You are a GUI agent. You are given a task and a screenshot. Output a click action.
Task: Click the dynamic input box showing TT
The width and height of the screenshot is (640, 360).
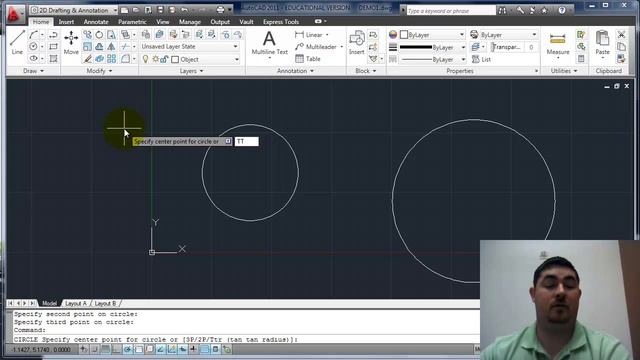click(x=247, y=141)
